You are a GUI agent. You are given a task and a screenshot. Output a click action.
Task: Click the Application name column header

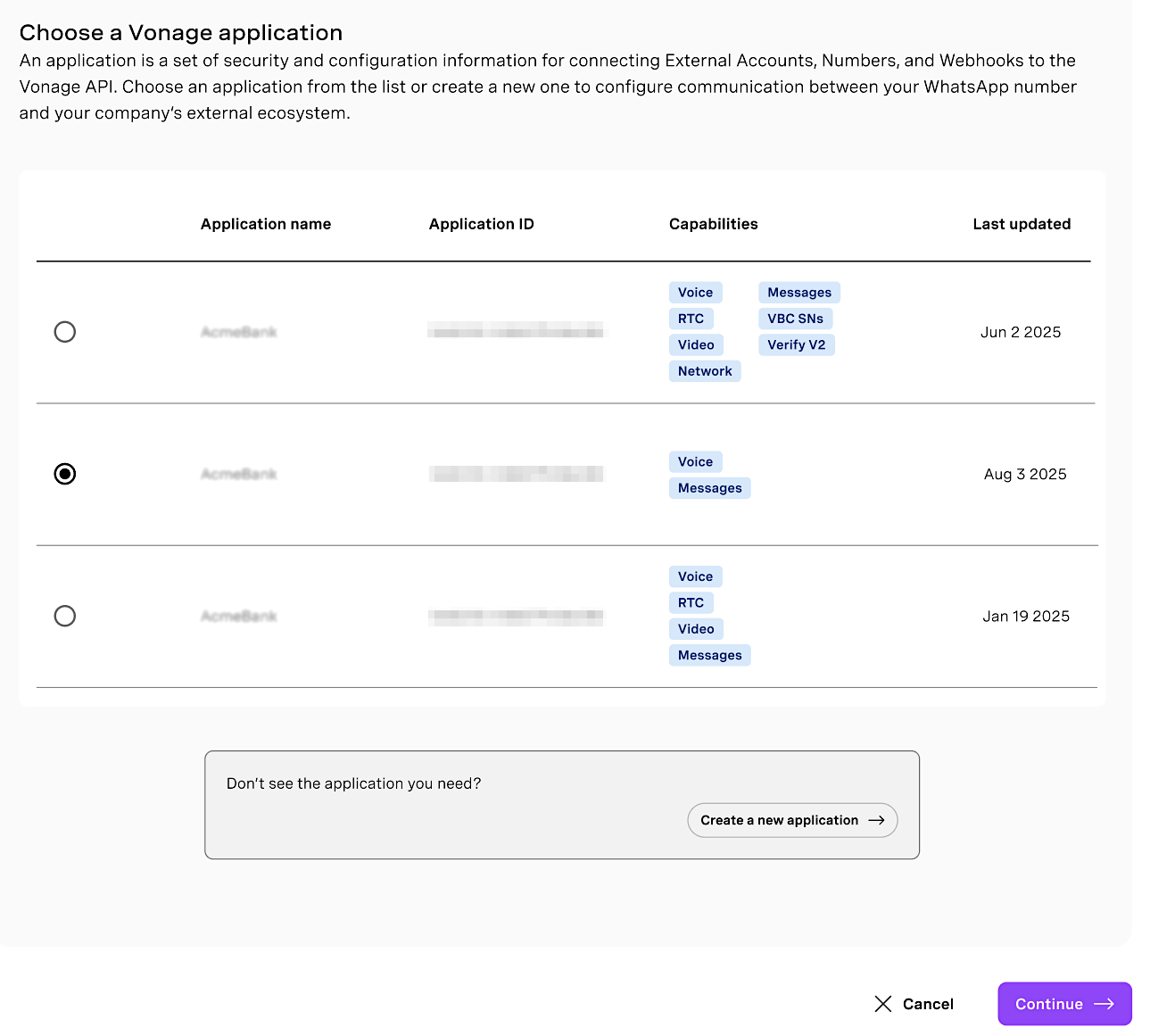(266, 224)
